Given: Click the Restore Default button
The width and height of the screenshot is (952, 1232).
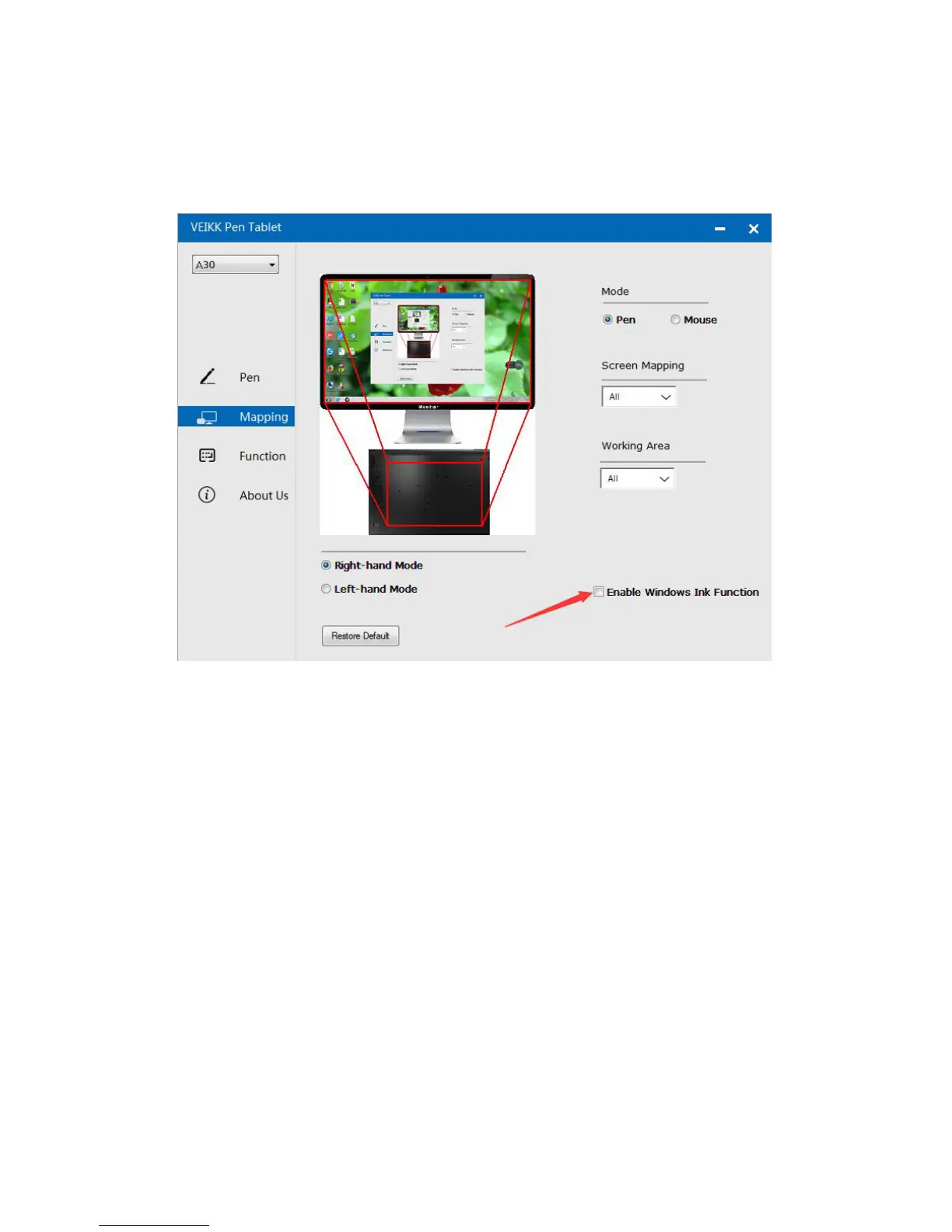Looking at the screenshot, I should point(361,636).
